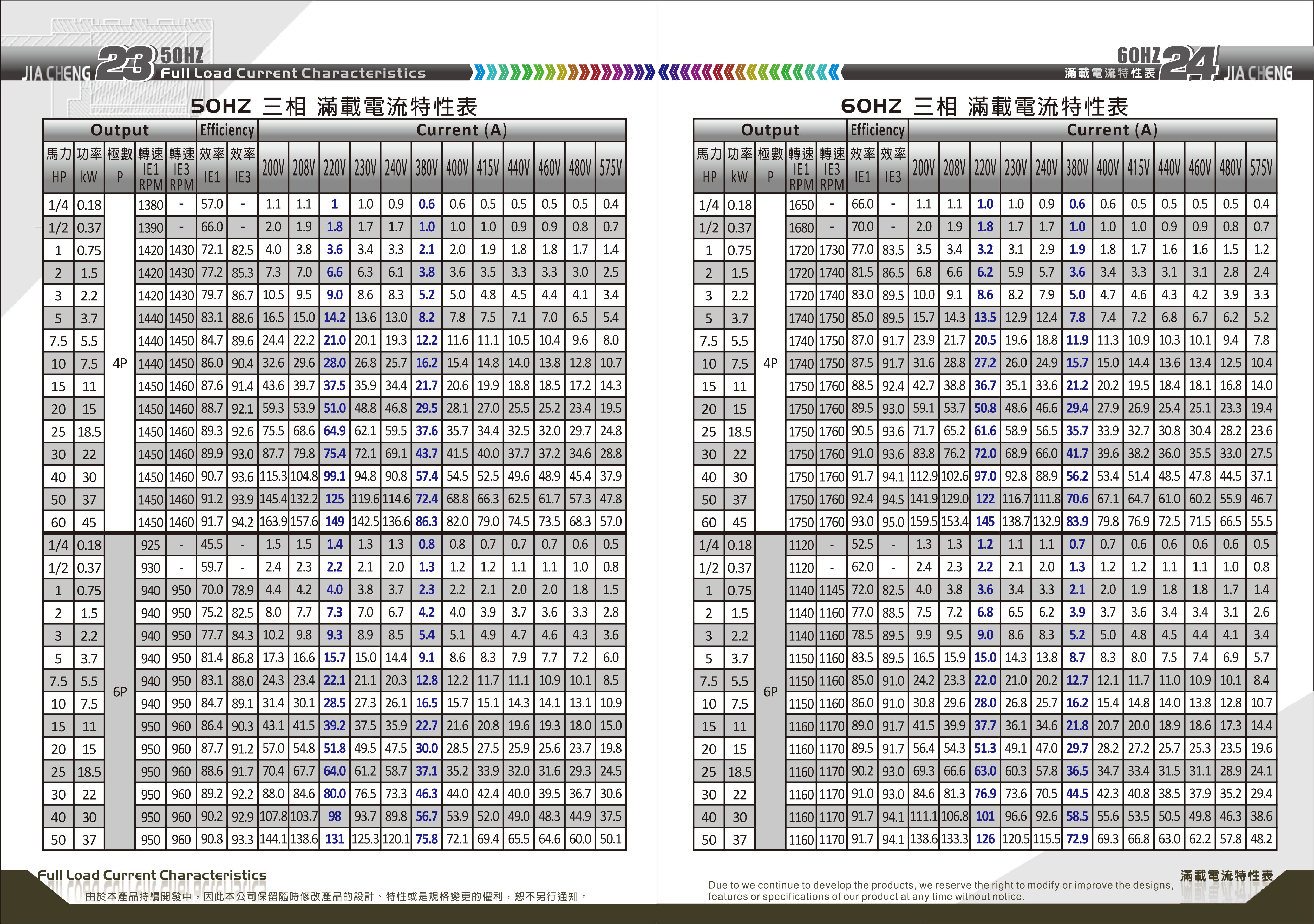Click the 575V column header in 60HZ table
The image size is (1314, 924).
click(x=1261, y=168)
